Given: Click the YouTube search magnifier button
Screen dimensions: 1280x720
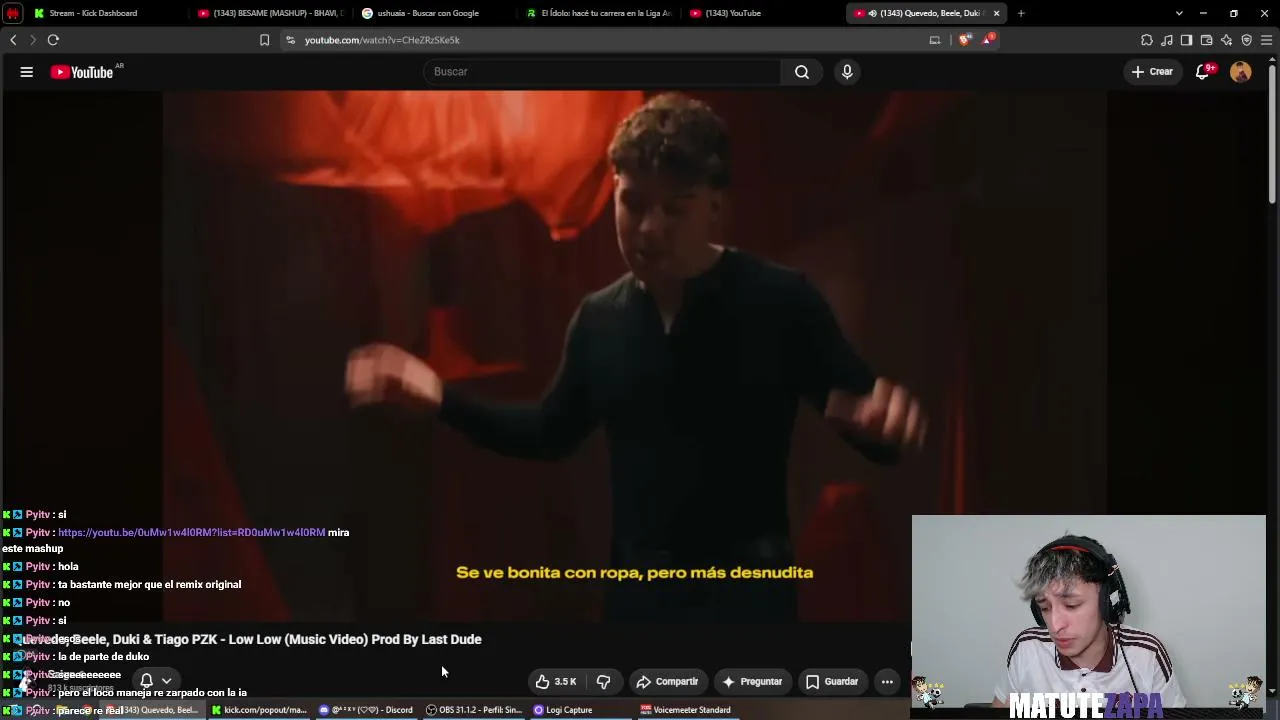Looking at the screenshot, I should (x=802, y=72).
